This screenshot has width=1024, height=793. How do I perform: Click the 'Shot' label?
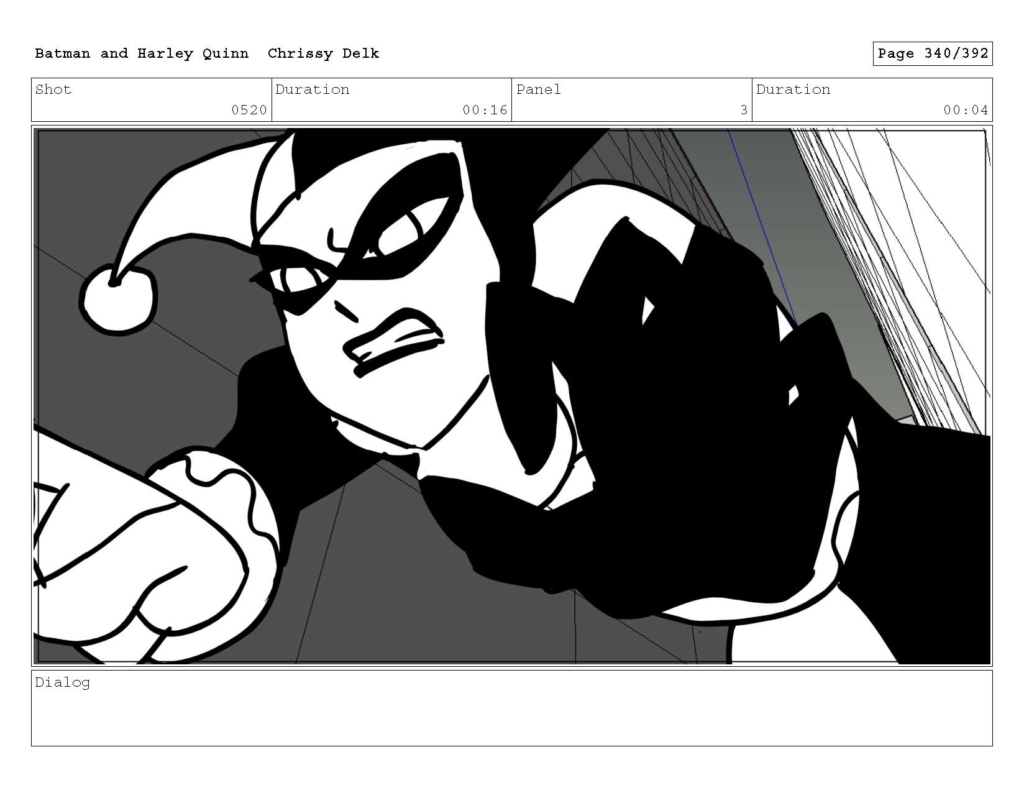coord(53,89)
